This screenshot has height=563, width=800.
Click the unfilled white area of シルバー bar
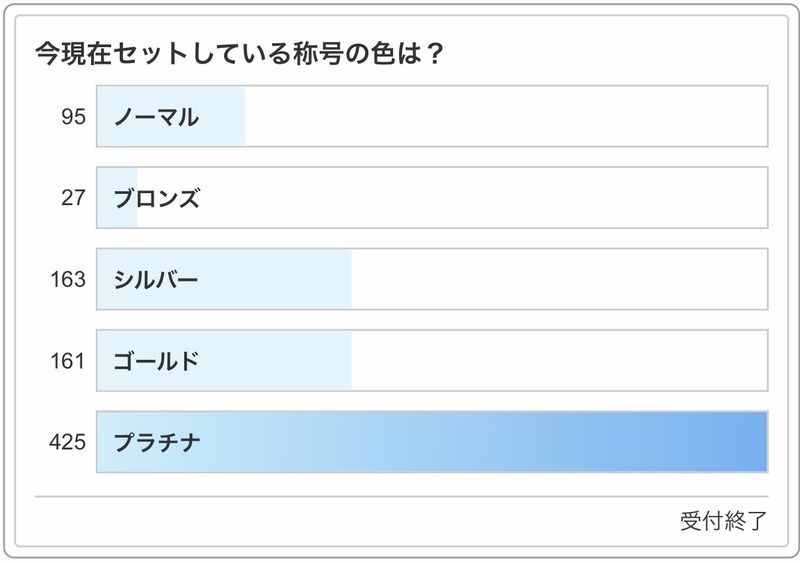(560, 279)
